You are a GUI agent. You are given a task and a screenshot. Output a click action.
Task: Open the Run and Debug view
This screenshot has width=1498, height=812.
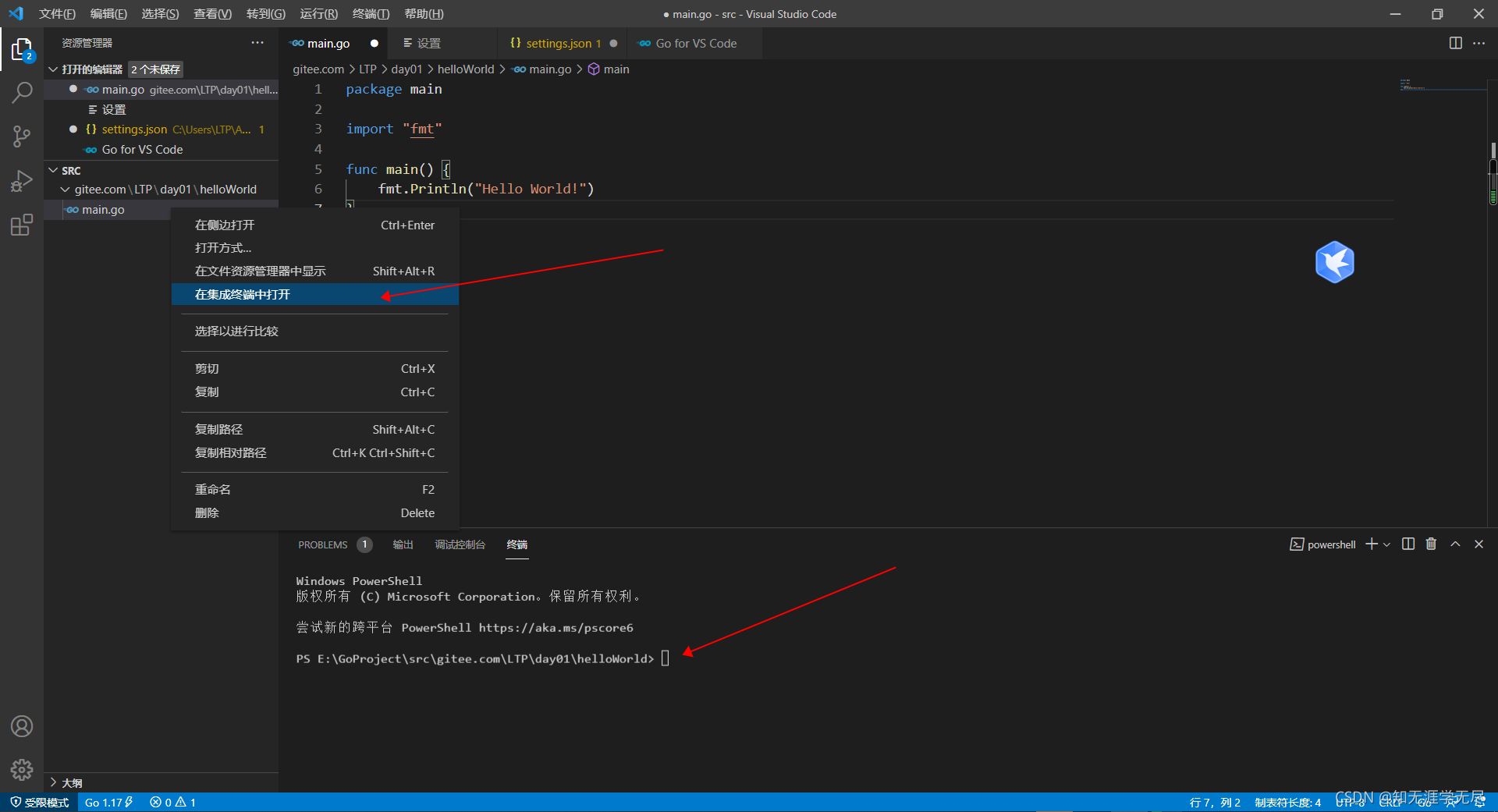[22, 181]
